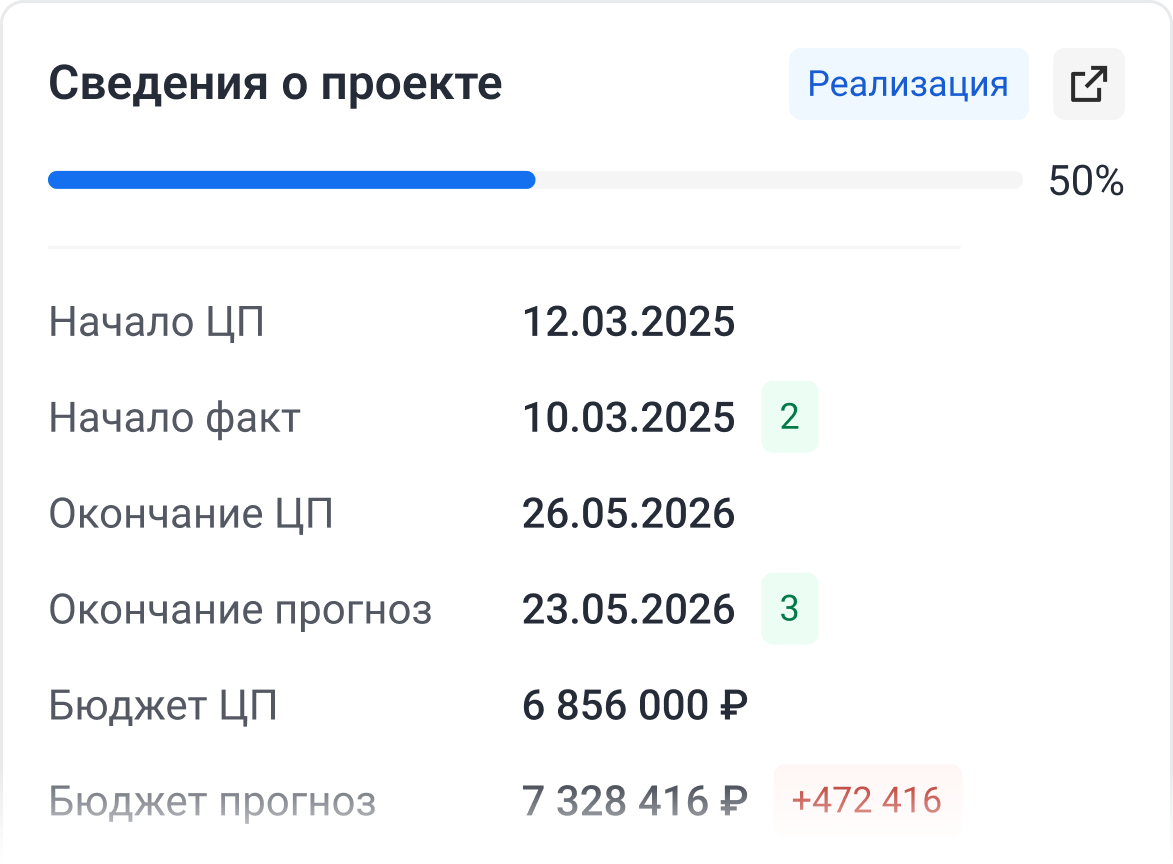Click the Реализация status badge

[908, 84]
